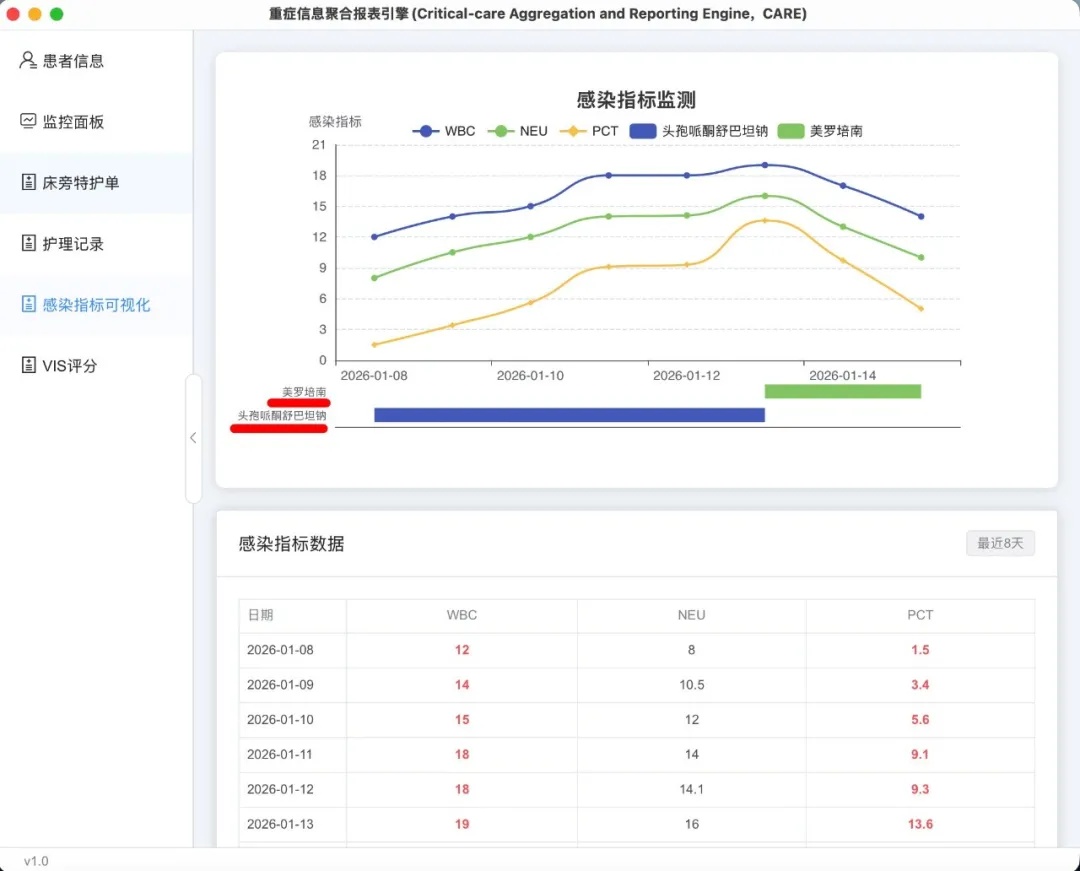
Task: Click the 床旁特护单 document icon
Action: (28, 182)
